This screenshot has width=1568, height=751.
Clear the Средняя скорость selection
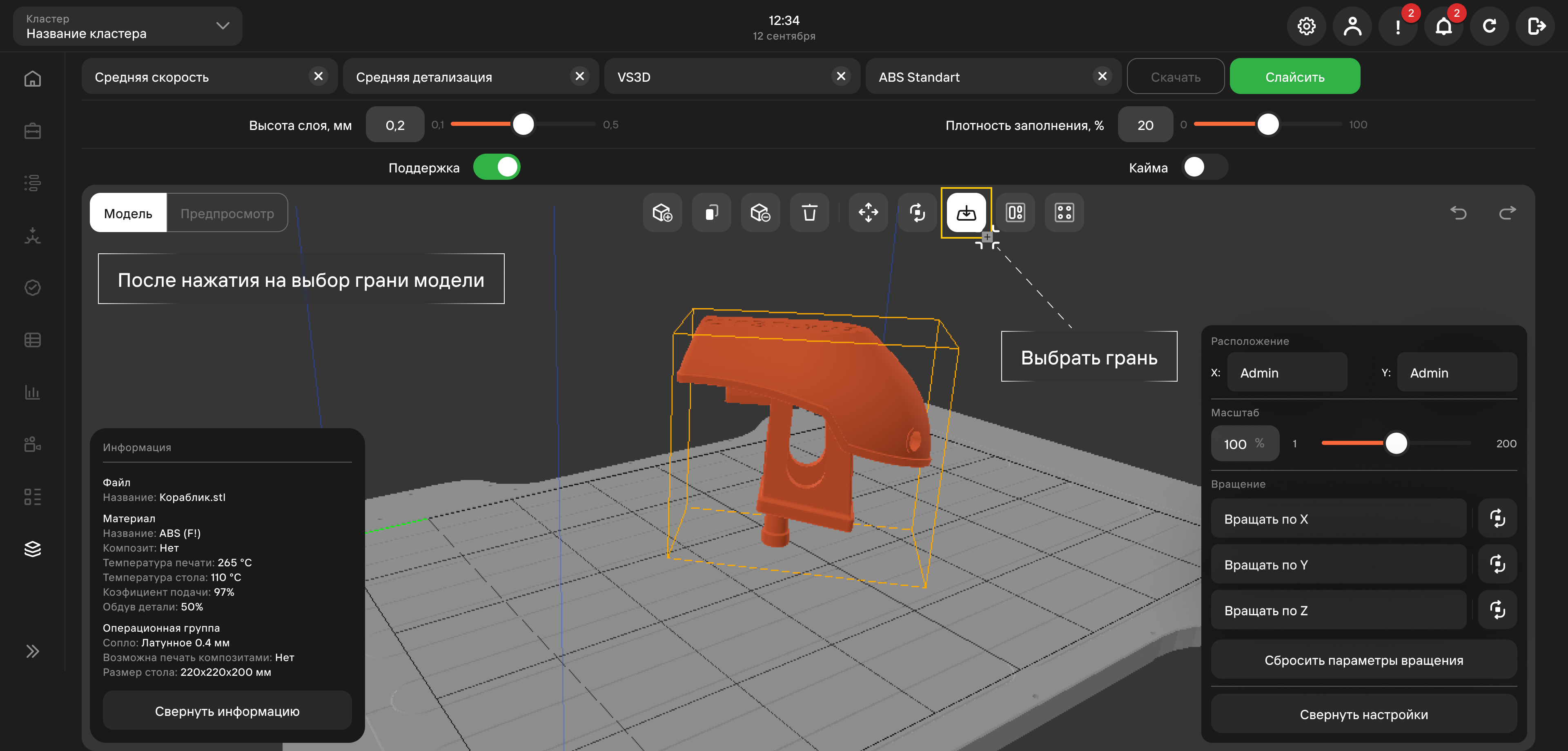pos(318,76)
